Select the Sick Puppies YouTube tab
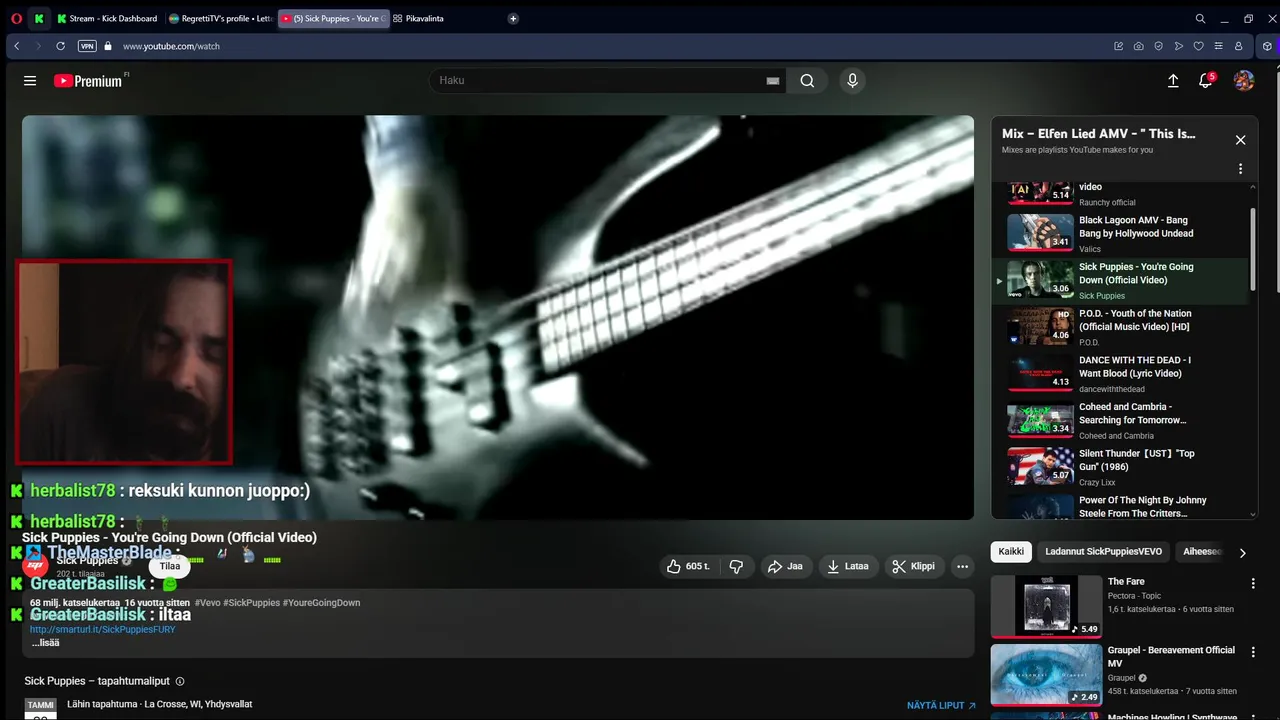This screenshot has height=720, width=1280. tap(332, 18)
